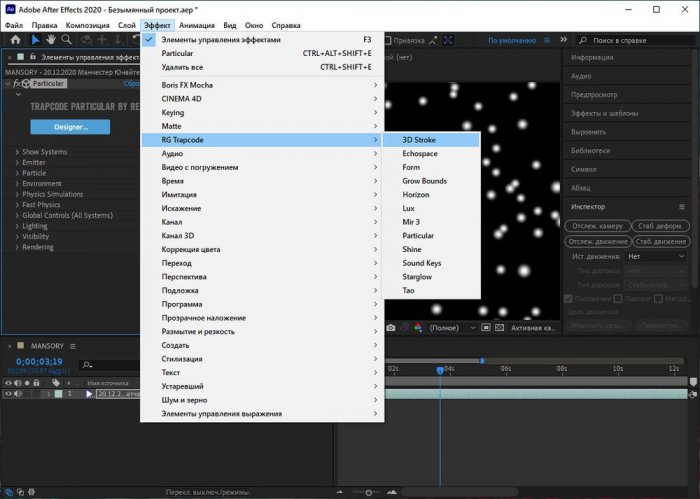This screenshot has height=499, width=700.
Task: Select the Selection arrow tool
Action: click(x=36, y=40)
